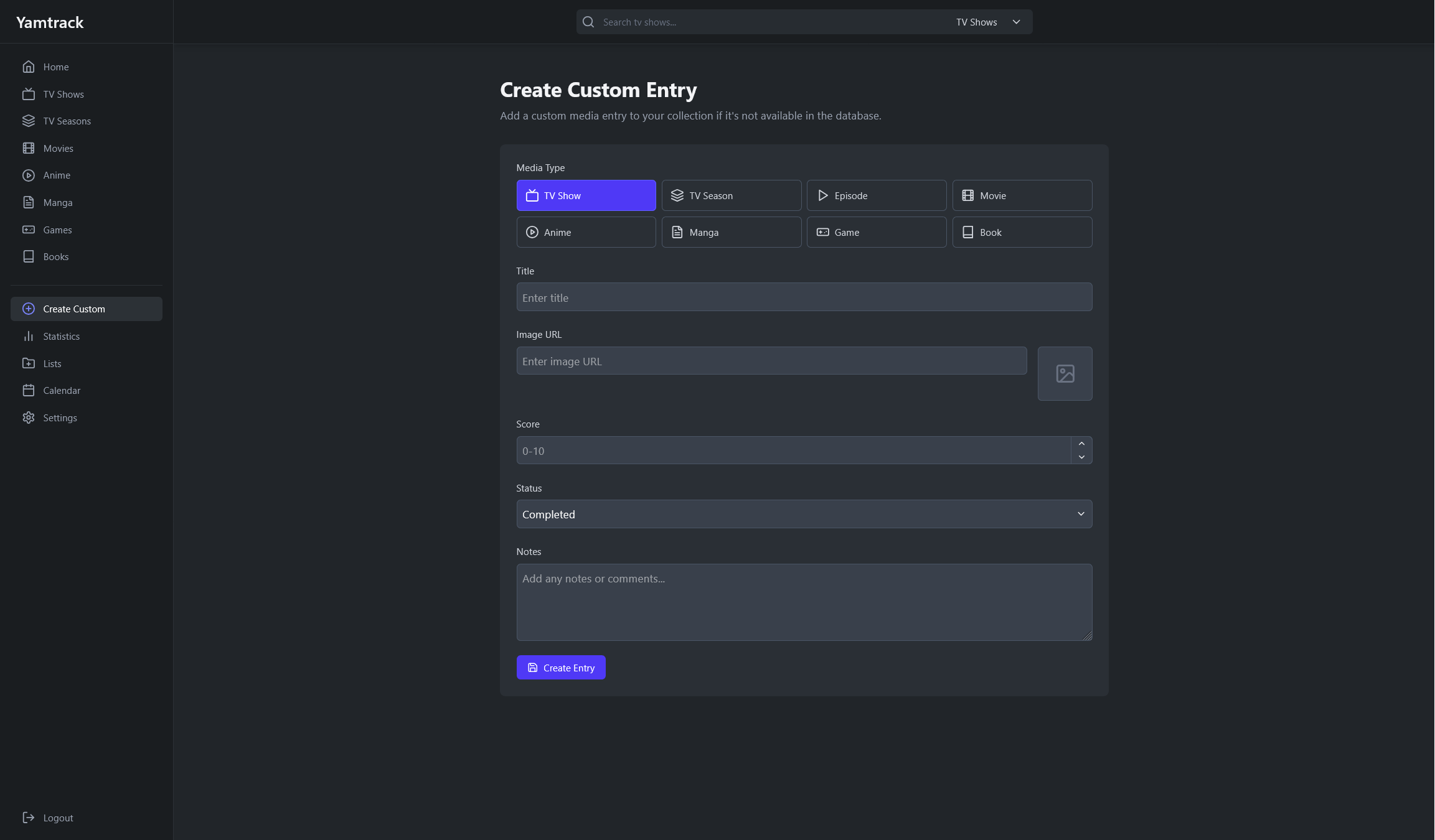Click Logout at the sidebar bottom
Image resolution: width=1435 pixels, height=840 pixels.
[58, 818]
